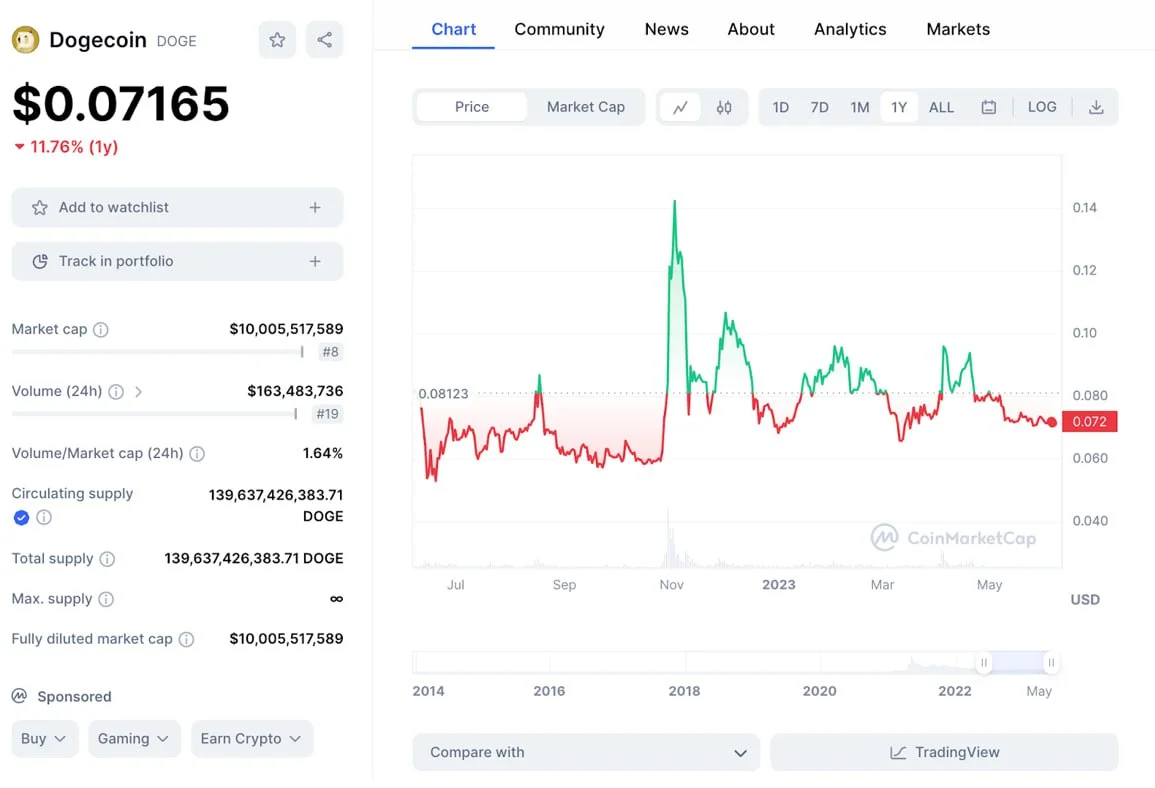Click market cap value $10,005,517,589

286,329
